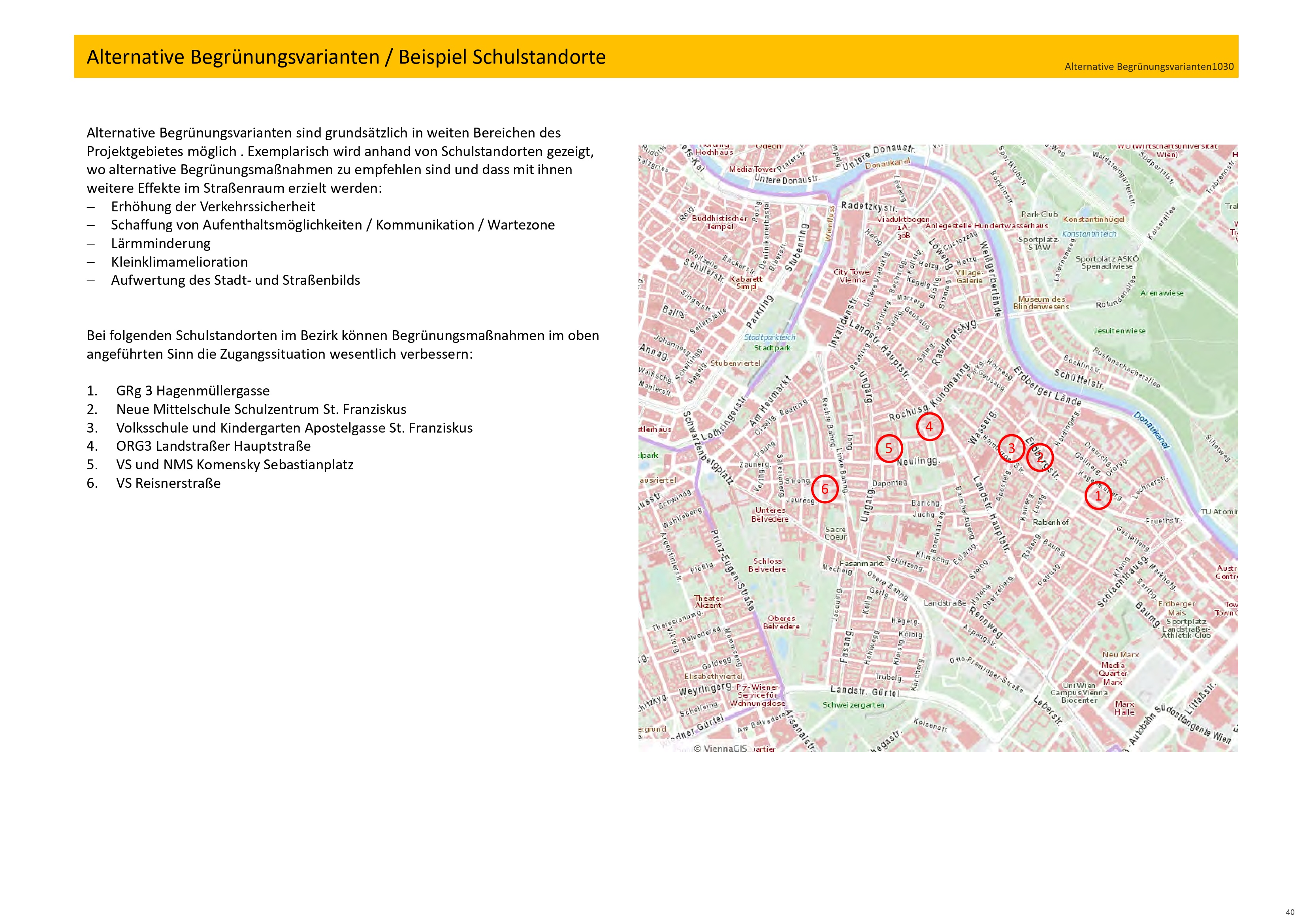Click red circle marker number 6
1307x924 pixels.
[824, 489]
